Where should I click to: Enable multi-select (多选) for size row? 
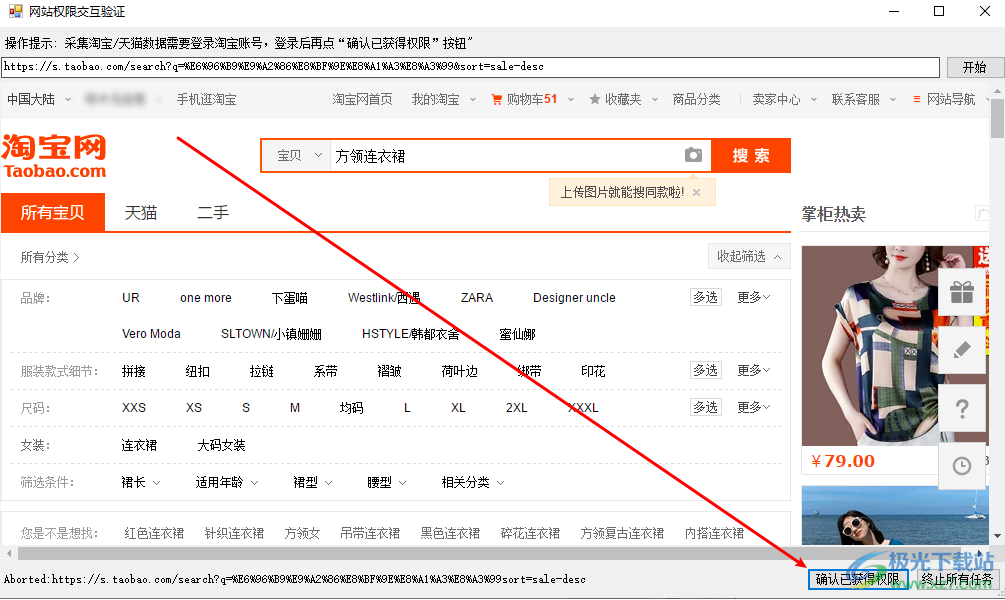click(705, 407)
